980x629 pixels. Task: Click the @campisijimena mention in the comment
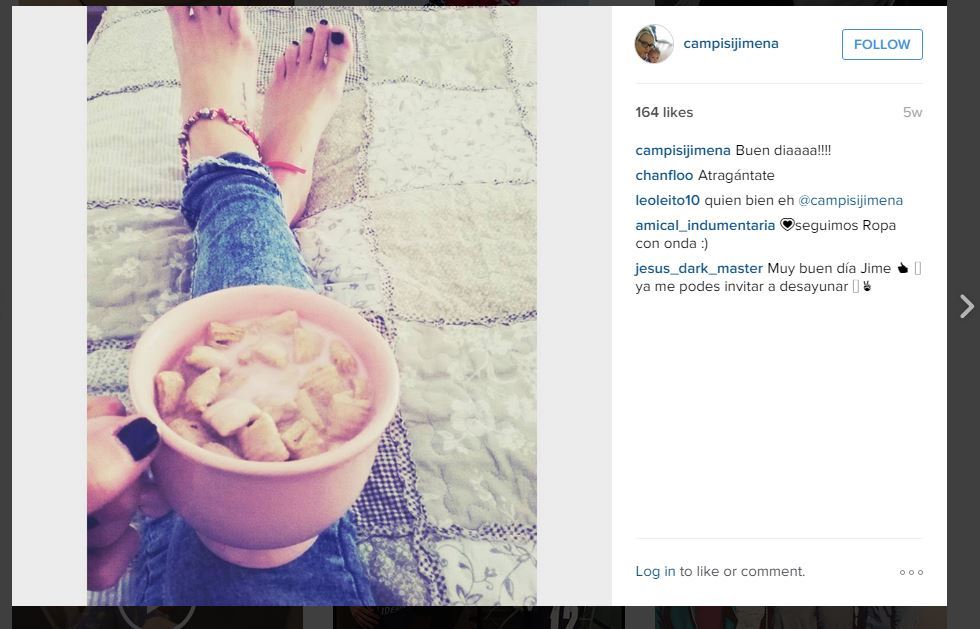tap(850, 201)
